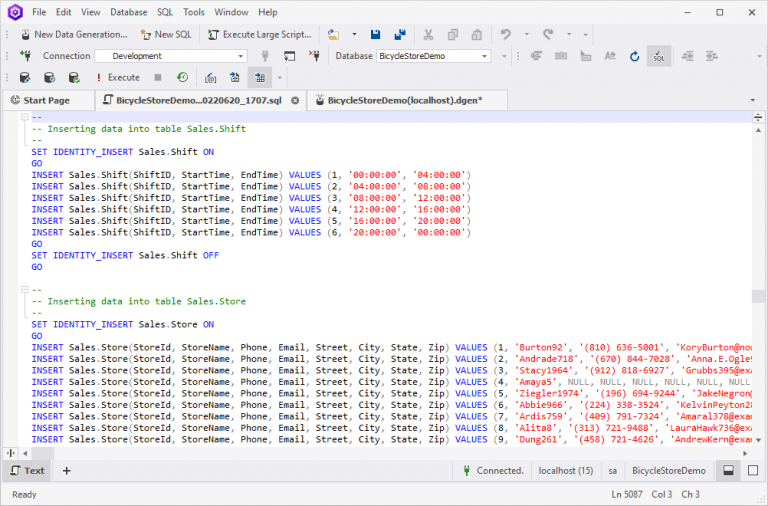Open the Help menu

[267, 12]
